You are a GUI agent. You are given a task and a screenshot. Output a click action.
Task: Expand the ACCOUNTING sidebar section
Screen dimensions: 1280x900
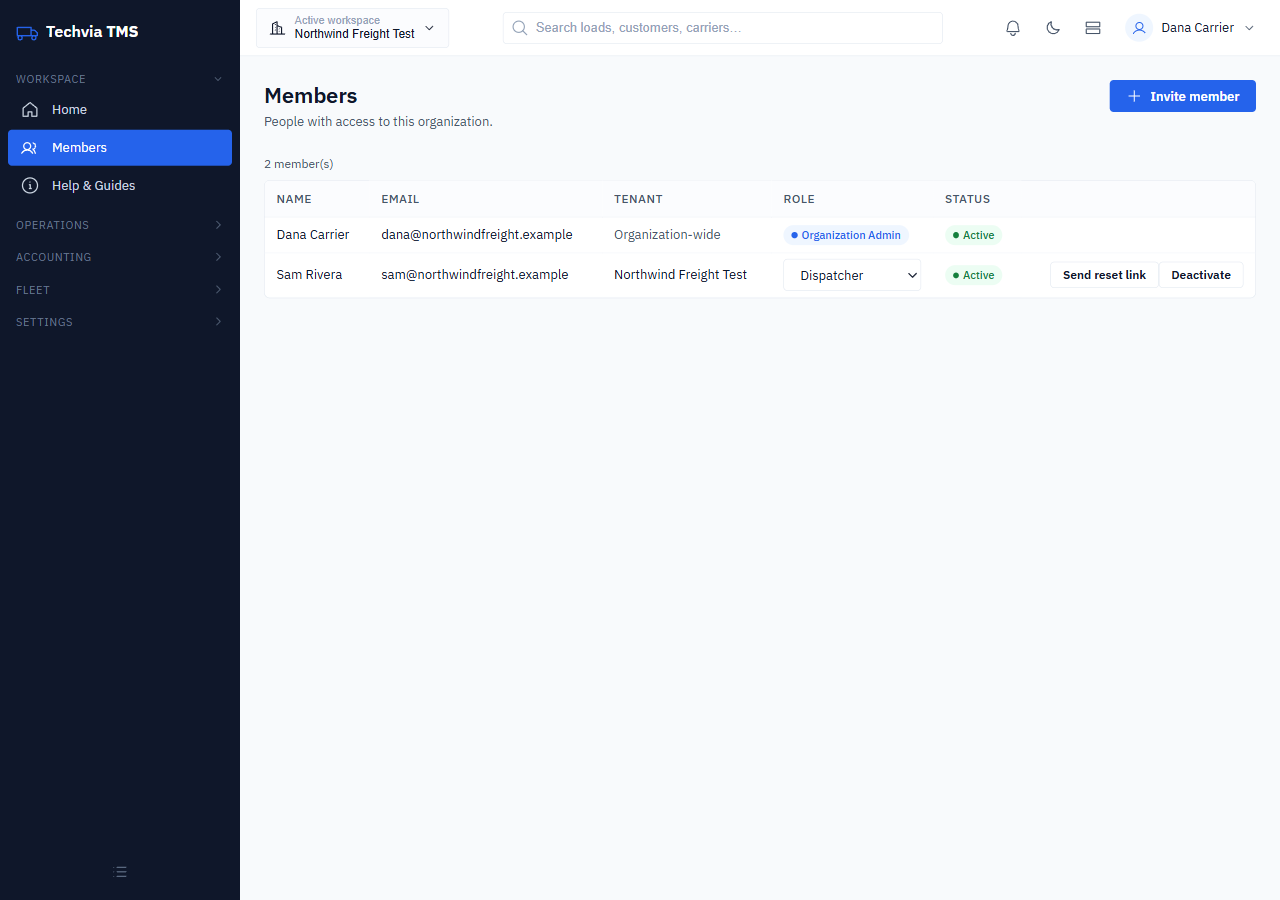120,257
